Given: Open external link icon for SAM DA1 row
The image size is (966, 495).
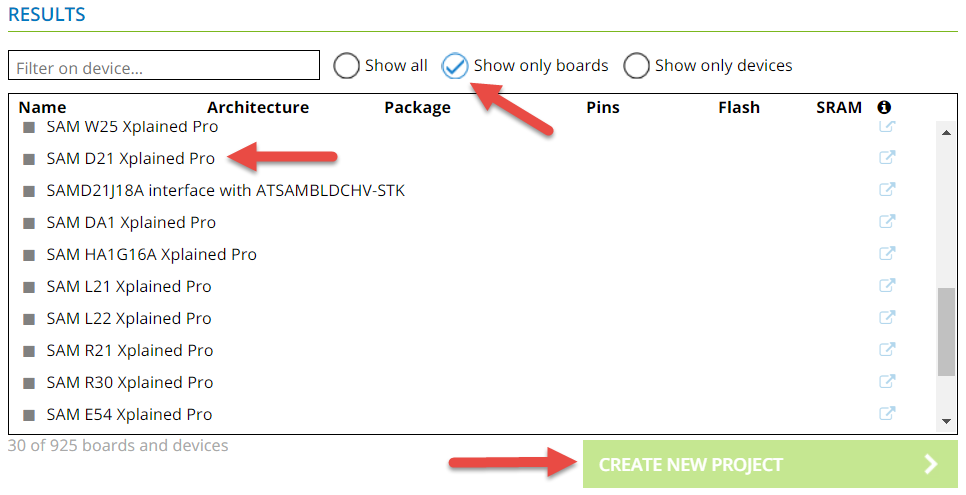Looking at the screenshot, I should click(x=886, y=221).
